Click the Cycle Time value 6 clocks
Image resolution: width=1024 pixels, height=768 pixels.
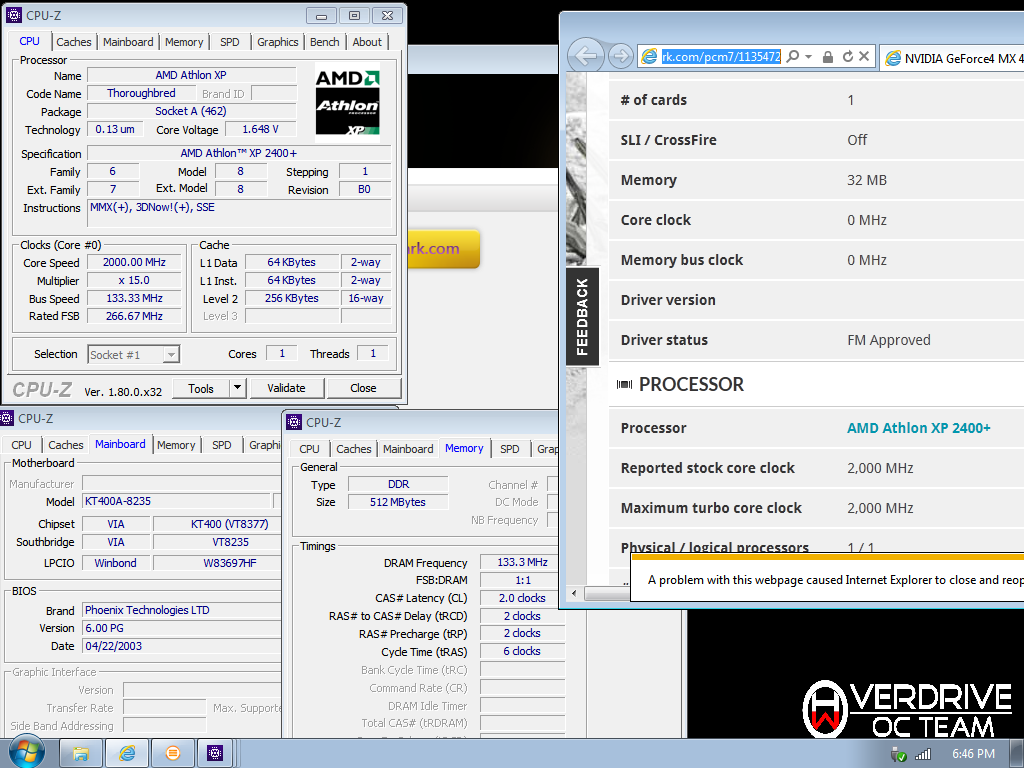coord(522,651)
